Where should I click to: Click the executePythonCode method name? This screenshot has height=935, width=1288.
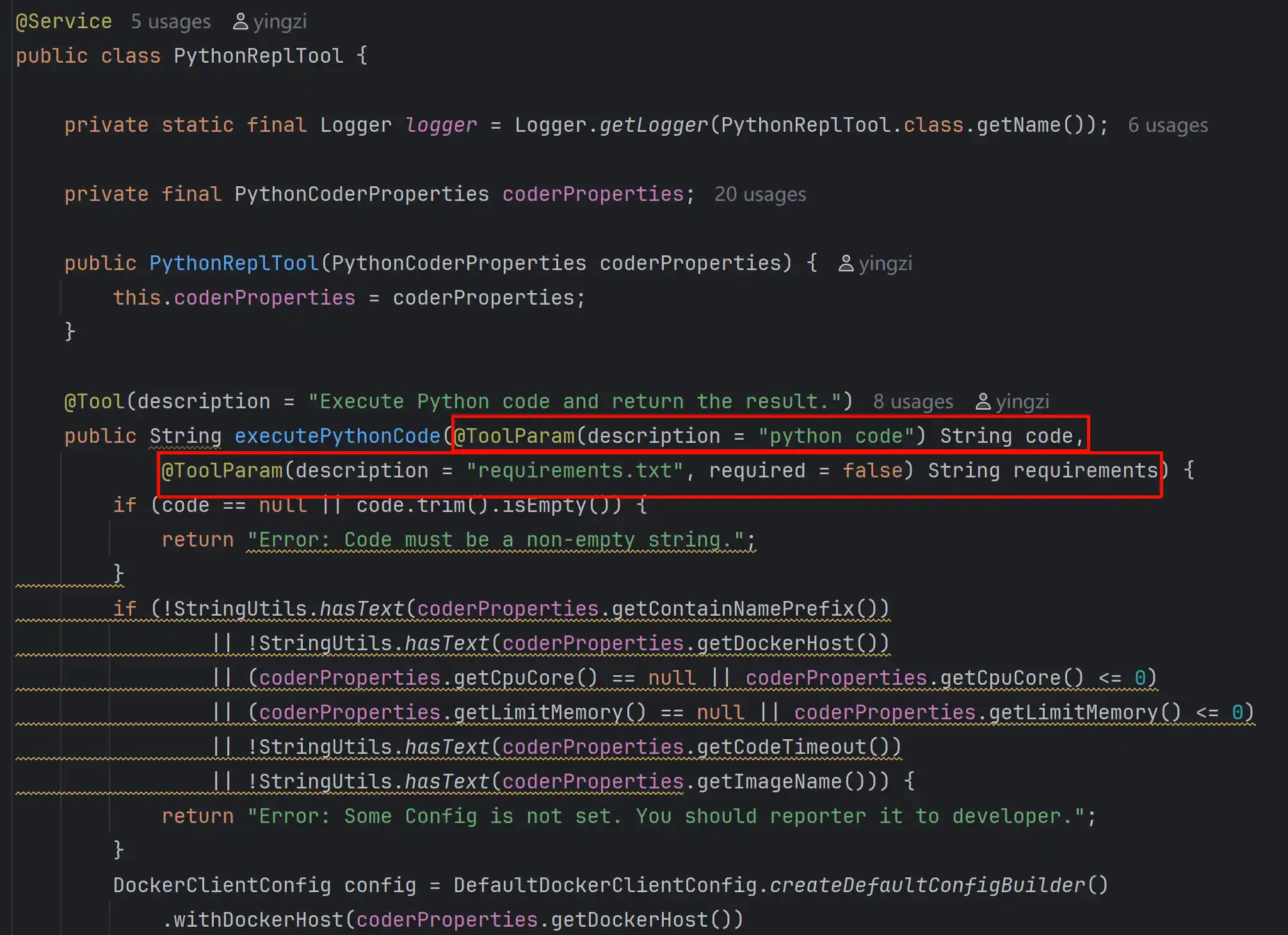pos(337,436)
